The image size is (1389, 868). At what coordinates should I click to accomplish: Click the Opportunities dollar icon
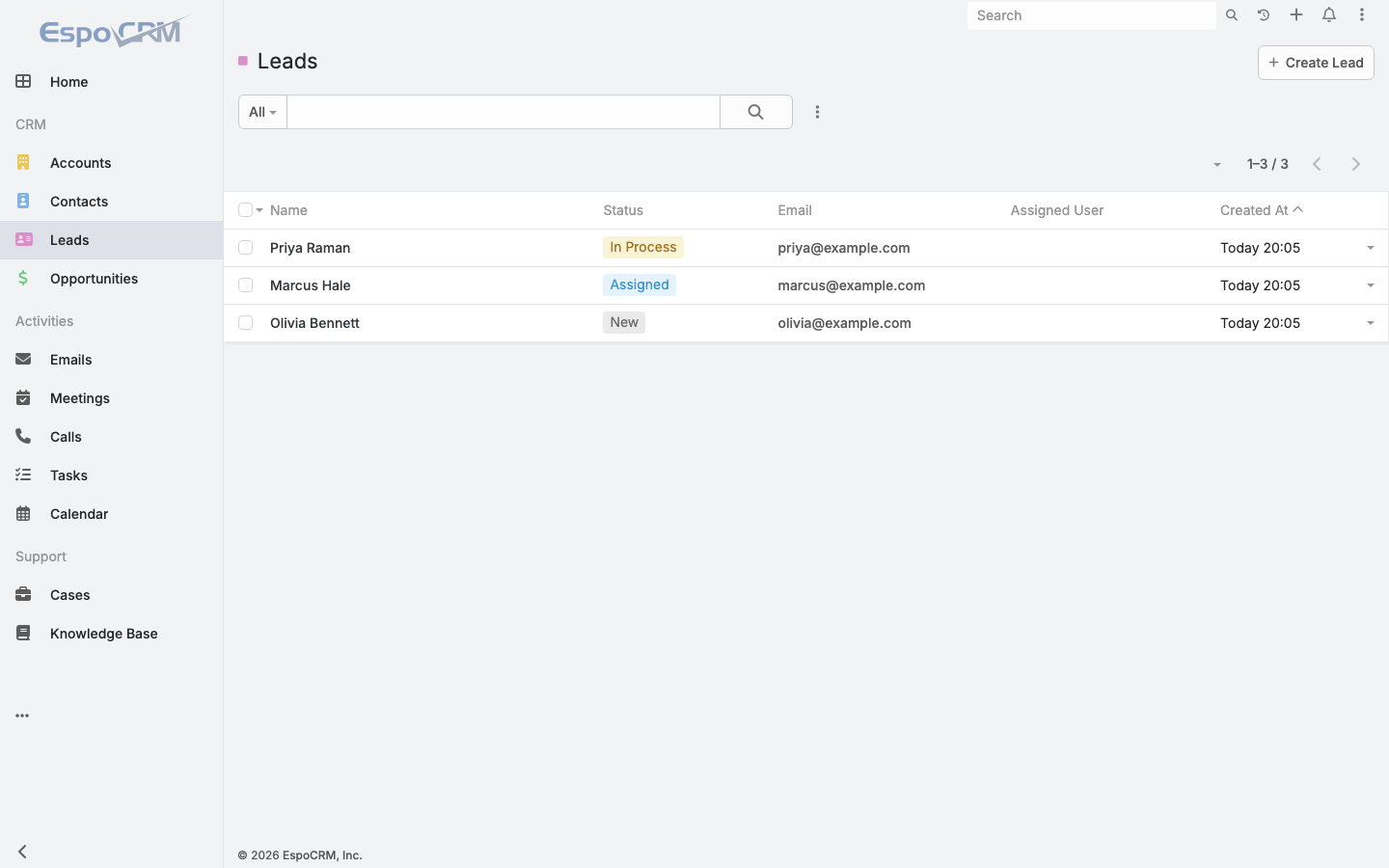click(x=23, y=278)
